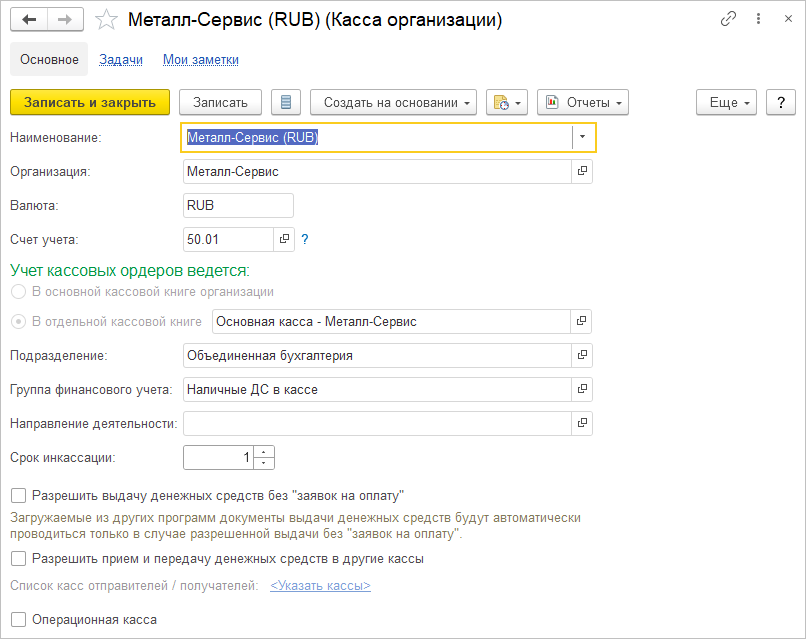The width and height of the screenshot is (806, 639).
Task: Switch to the Основное tab
Action: click(49, 60)
